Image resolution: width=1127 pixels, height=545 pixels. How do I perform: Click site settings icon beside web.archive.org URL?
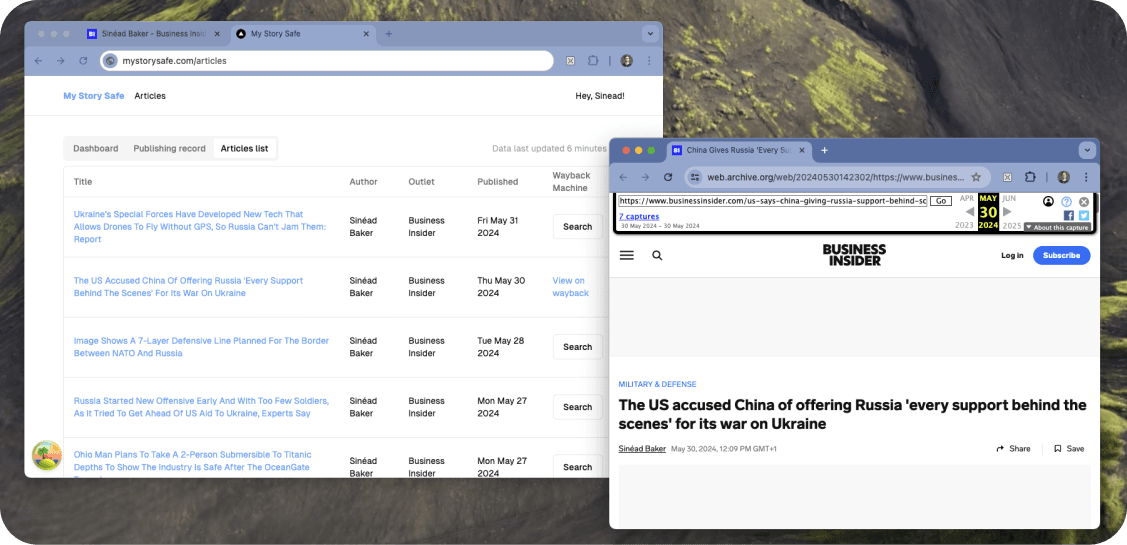[x=695, y=177]
